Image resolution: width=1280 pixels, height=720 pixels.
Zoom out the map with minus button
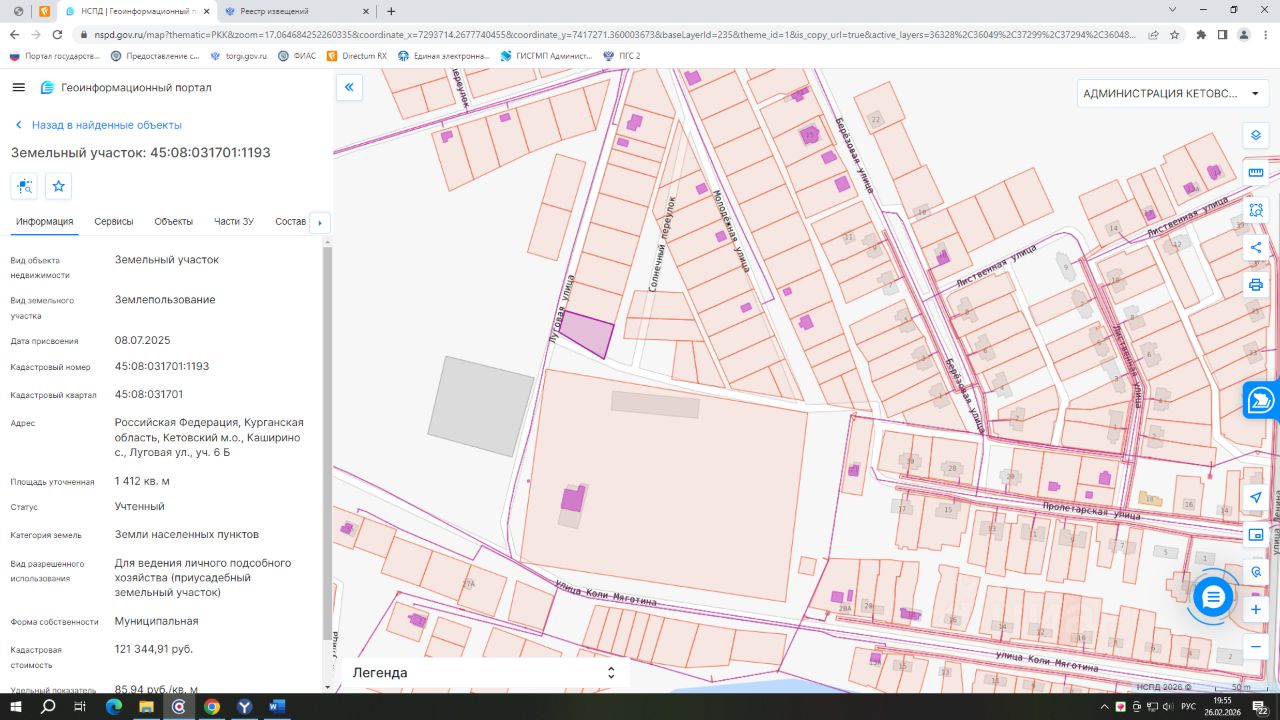point(1256,647)
